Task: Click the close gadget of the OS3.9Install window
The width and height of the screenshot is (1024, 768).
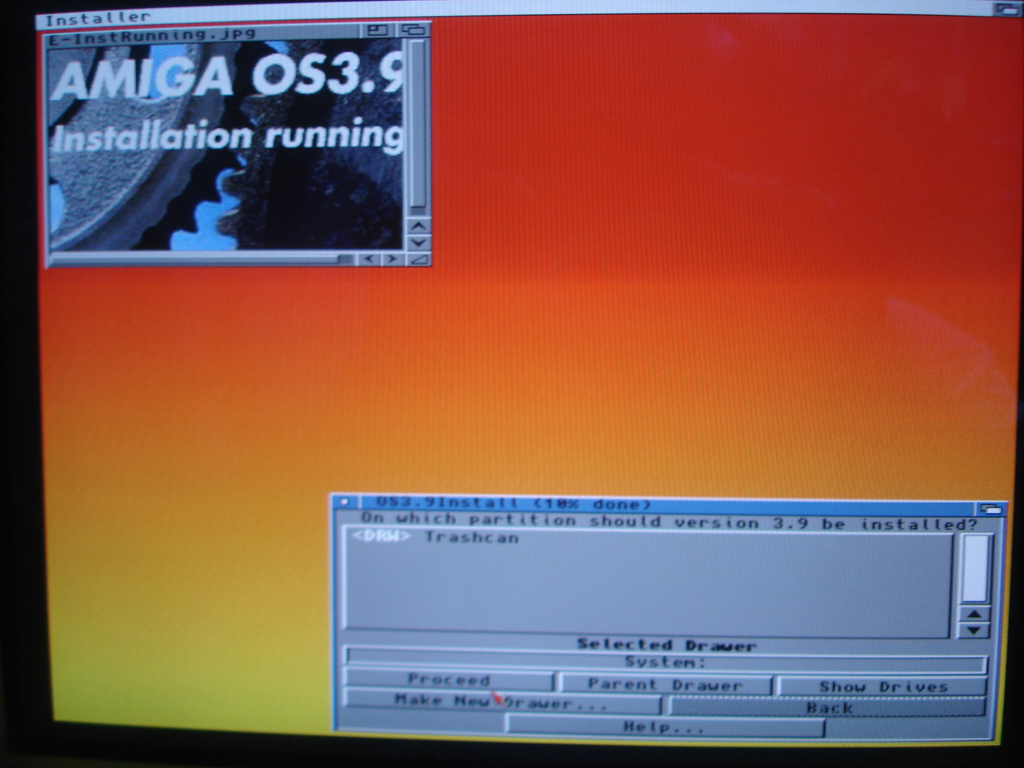Action: coord(344,502)
